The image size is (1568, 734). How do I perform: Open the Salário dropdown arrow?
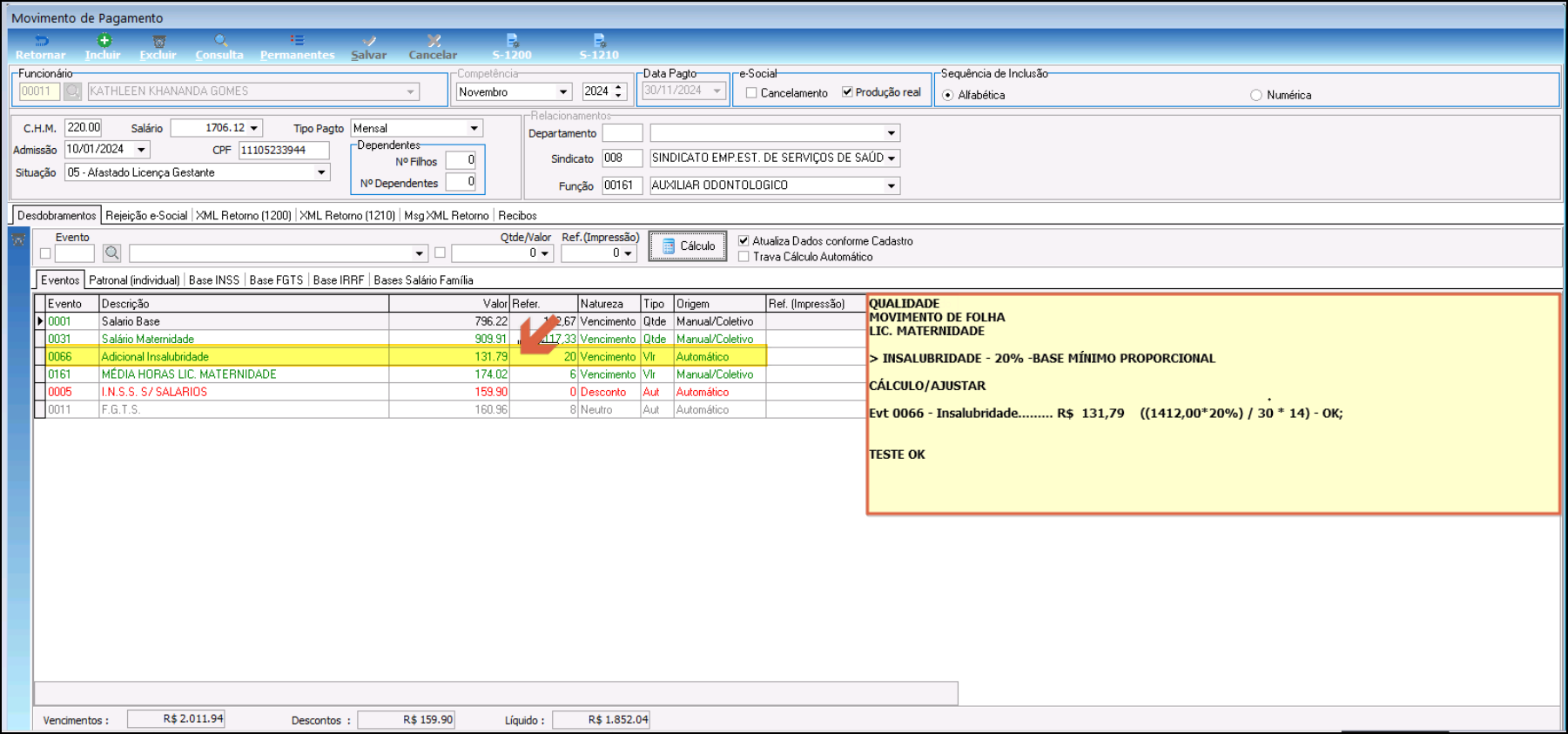click(253, 128)
